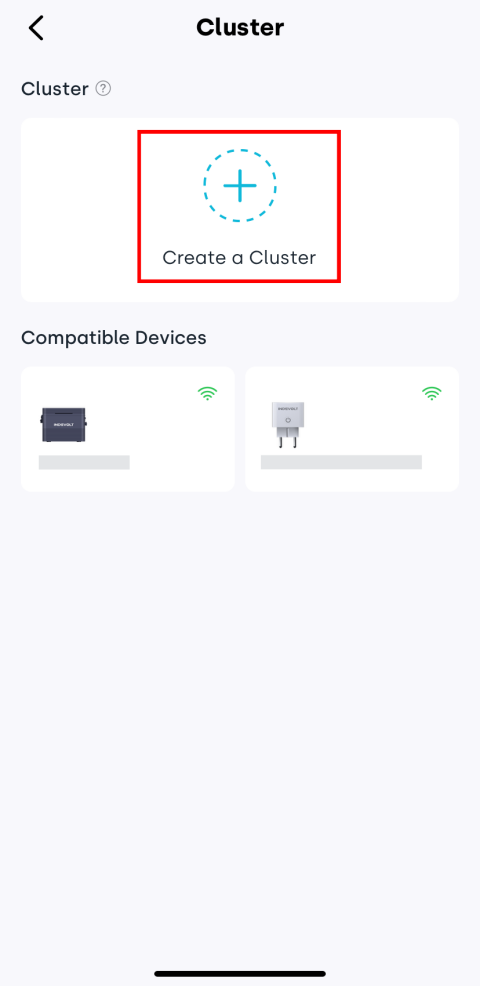Viewport: 480px width, 986px height.
Task: Tap the Create a Cluster label
Action: tap(239, 257)
